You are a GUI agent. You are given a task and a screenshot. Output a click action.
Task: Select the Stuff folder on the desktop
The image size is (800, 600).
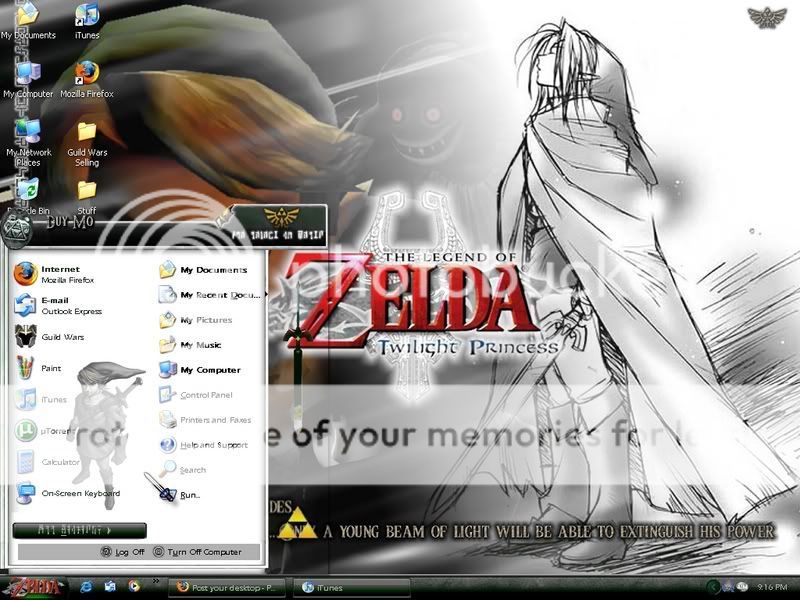coord(87,196)
